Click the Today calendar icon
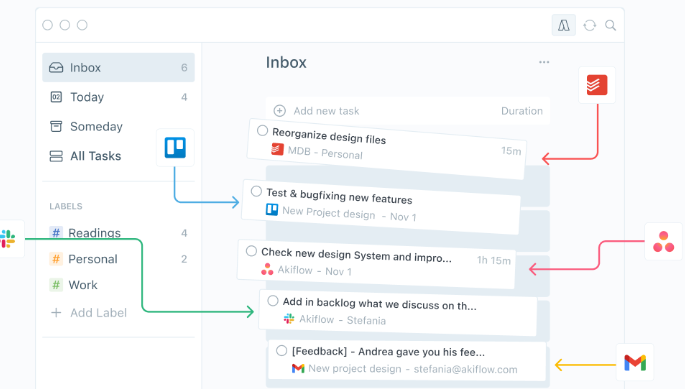 (x=56, y=97)
